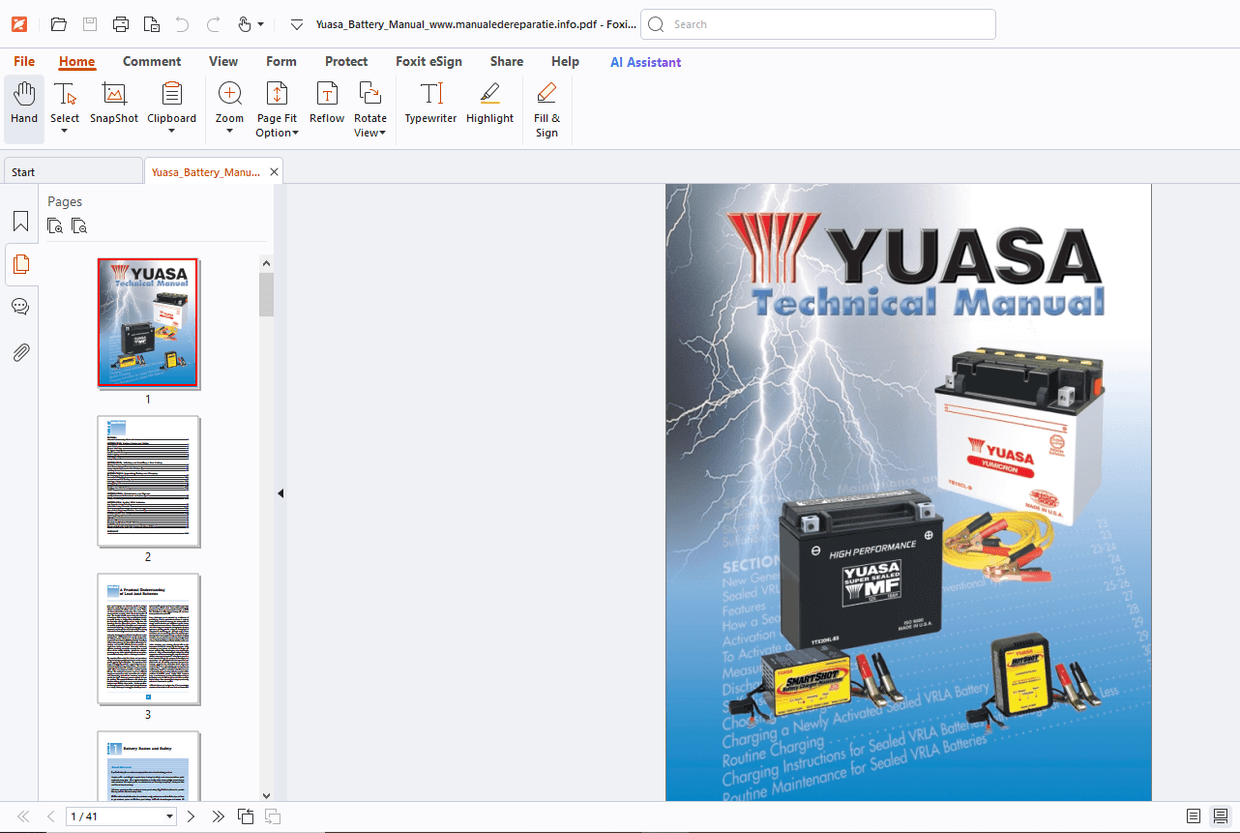This screenshot has height=833, width=1240.
Task: Open the Attachments panel
Action: point(20,351)
